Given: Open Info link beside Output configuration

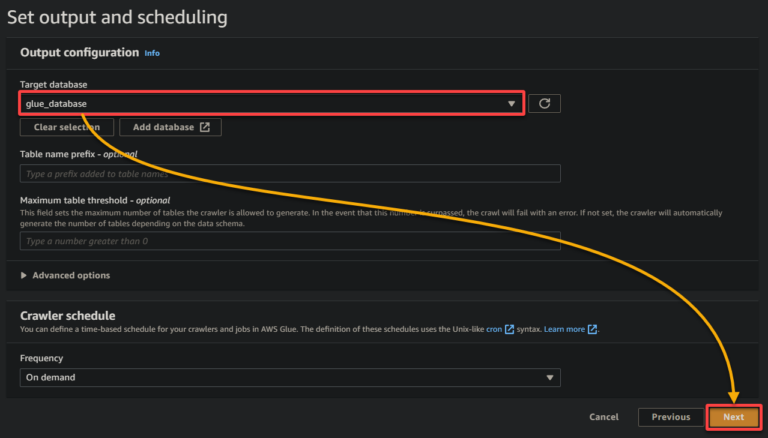Looking at the screenshot, I should click(x=152, y=53).
